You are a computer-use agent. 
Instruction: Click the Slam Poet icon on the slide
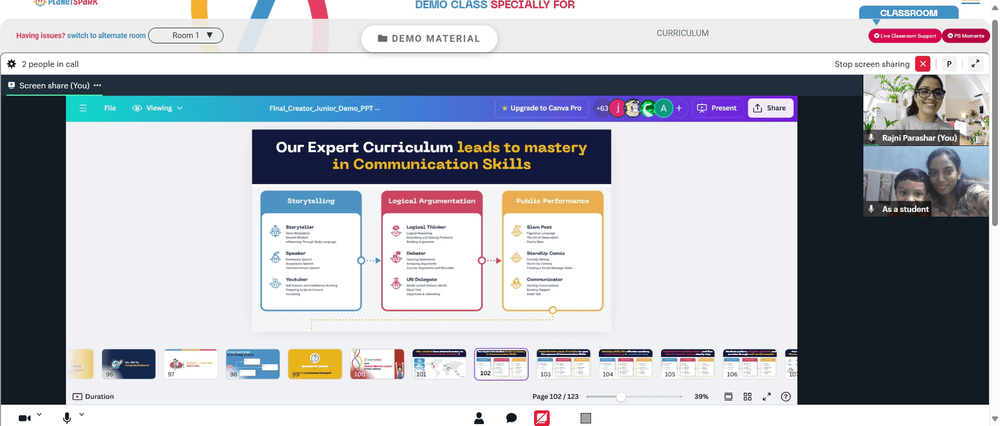(x=516, y=231)
